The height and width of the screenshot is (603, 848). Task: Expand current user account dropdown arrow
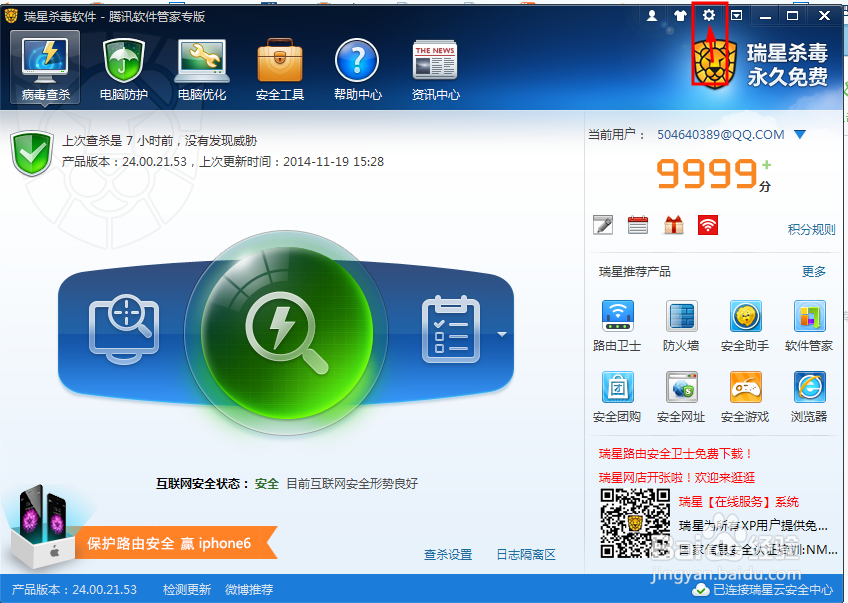799,134
